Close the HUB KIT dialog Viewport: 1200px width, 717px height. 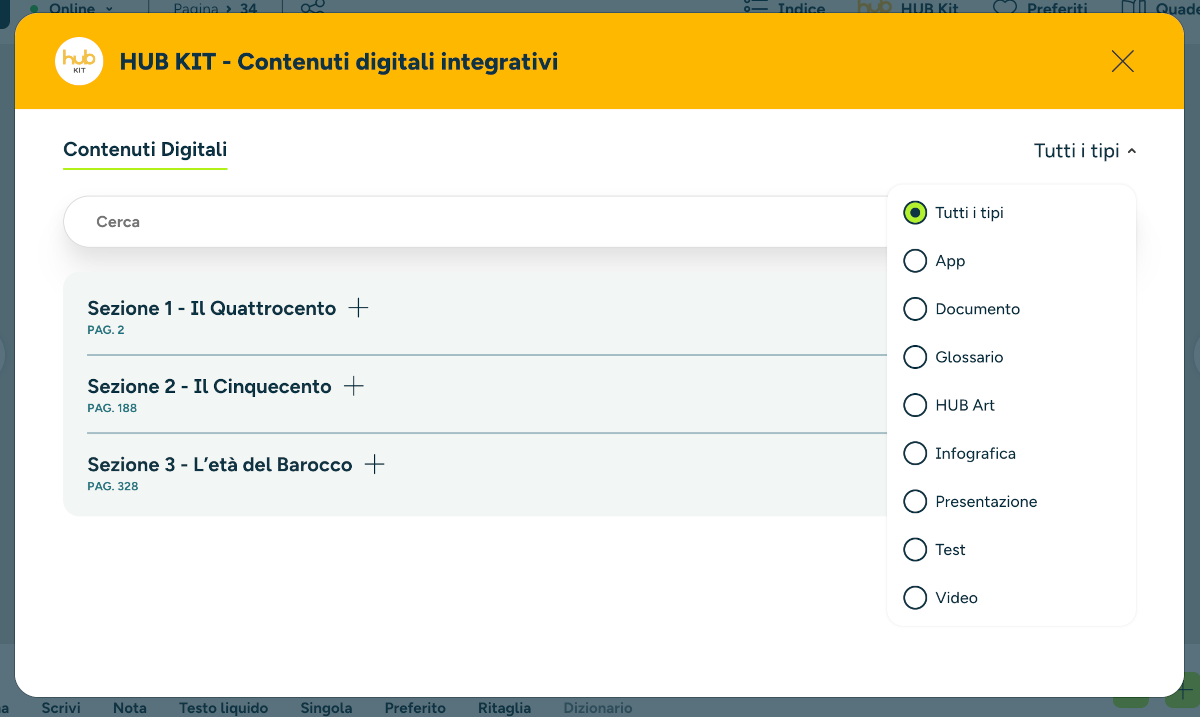[1123, 62]
